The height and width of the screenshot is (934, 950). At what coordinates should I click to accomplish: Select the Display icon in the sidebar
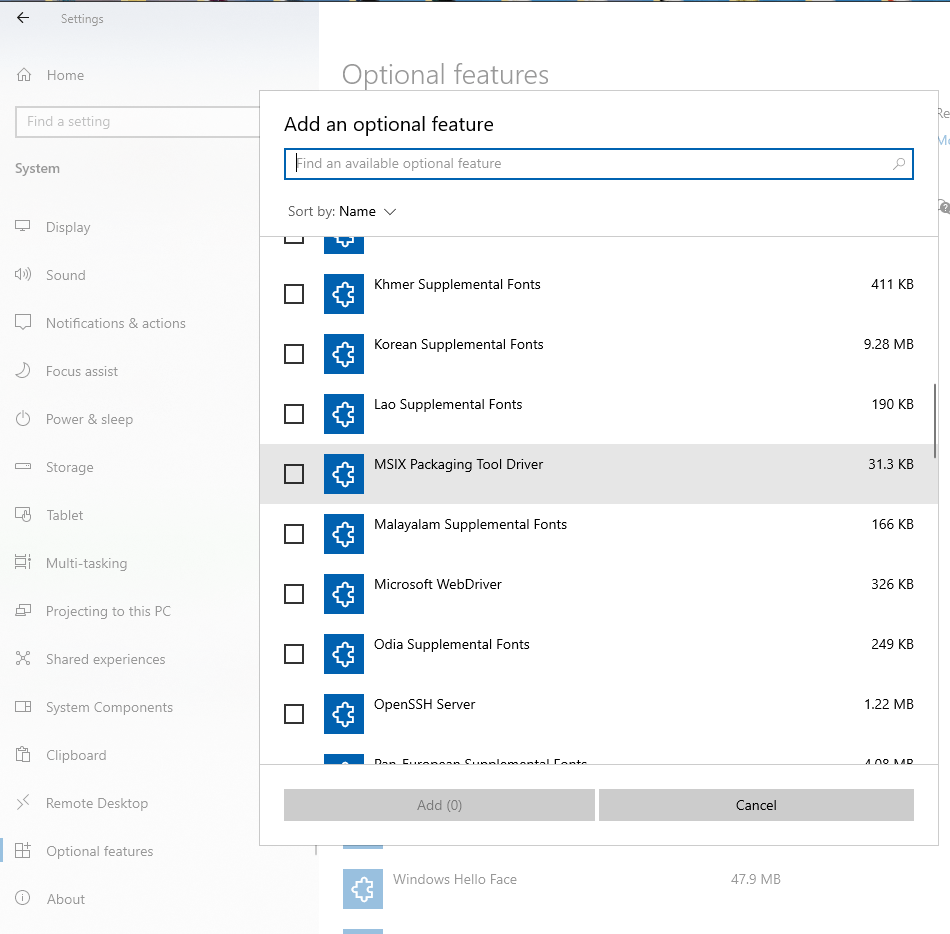(22, 227)
